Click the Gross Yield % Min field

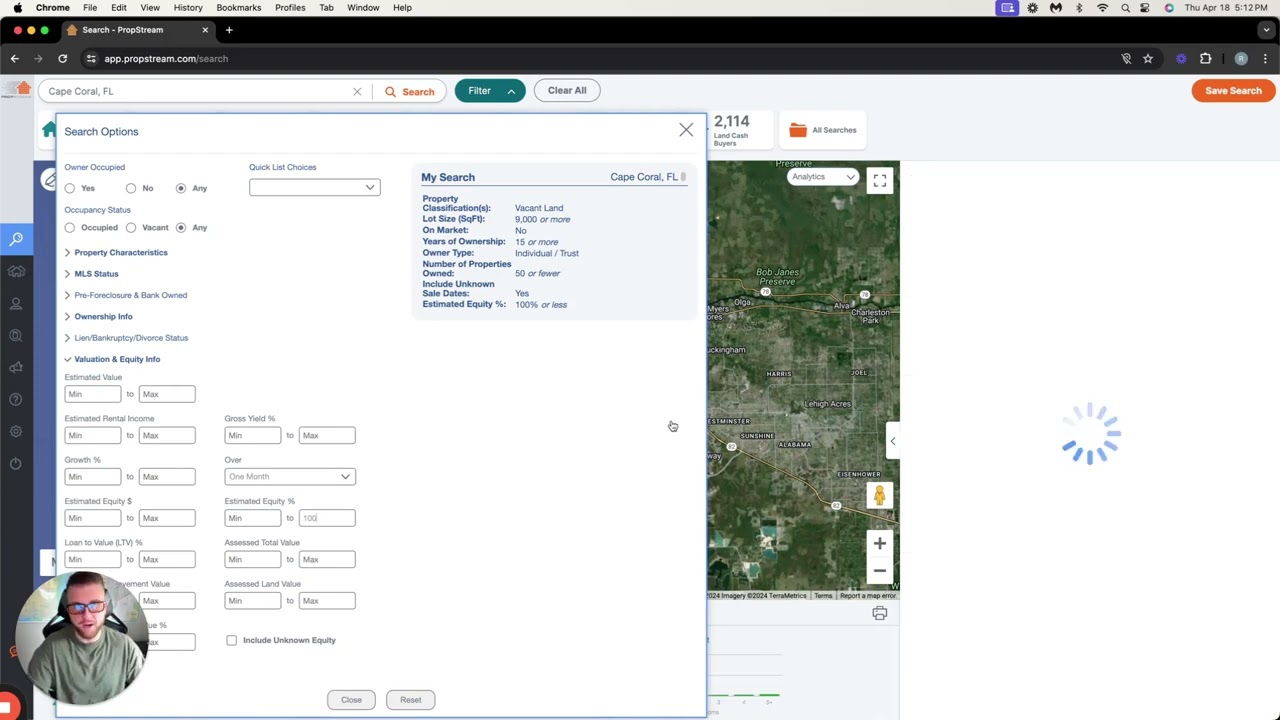(253, 435)
